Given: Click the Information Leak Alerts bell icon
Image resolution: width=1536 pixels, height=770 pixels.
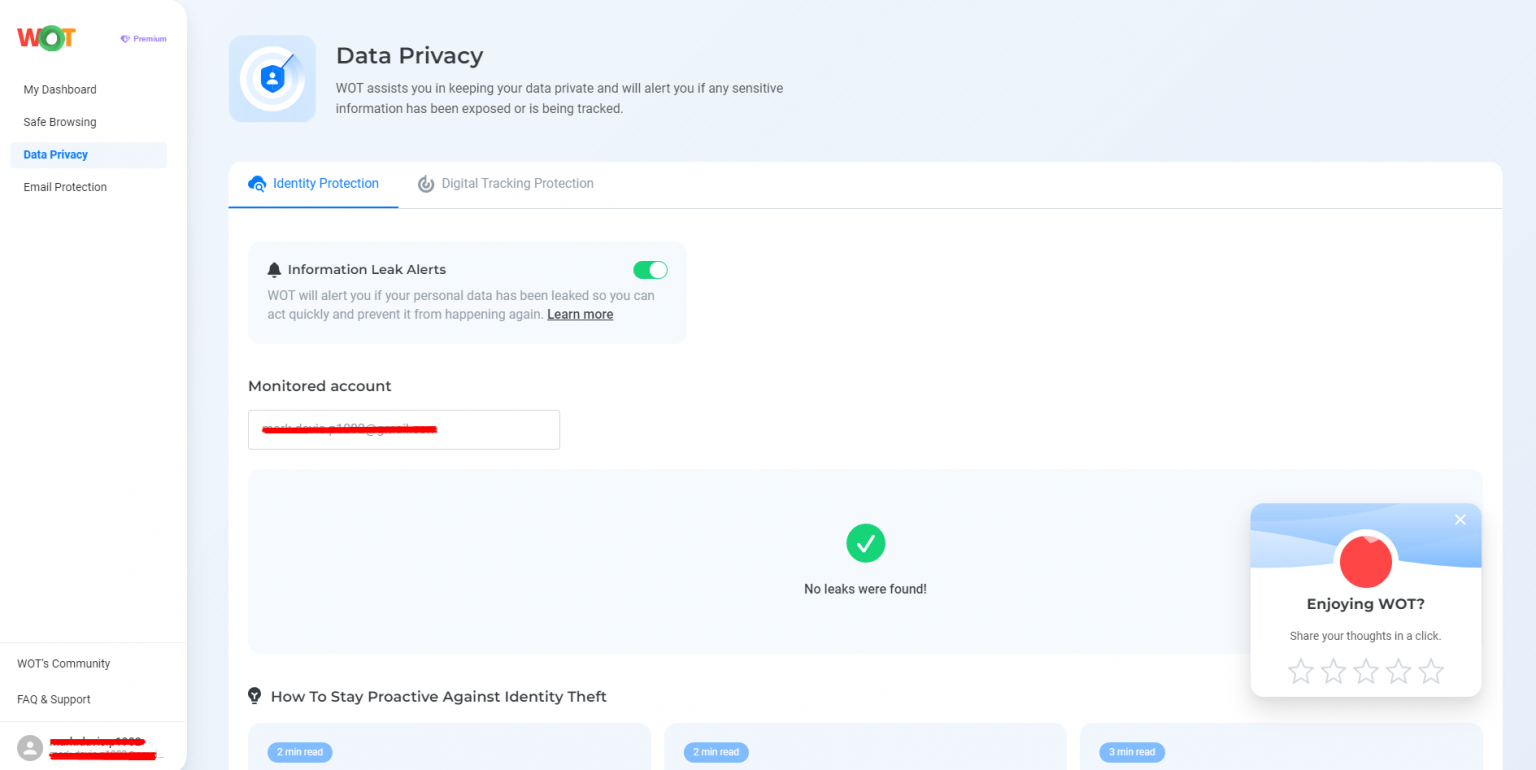Looking at the screenshot, I should pos(274,270).
